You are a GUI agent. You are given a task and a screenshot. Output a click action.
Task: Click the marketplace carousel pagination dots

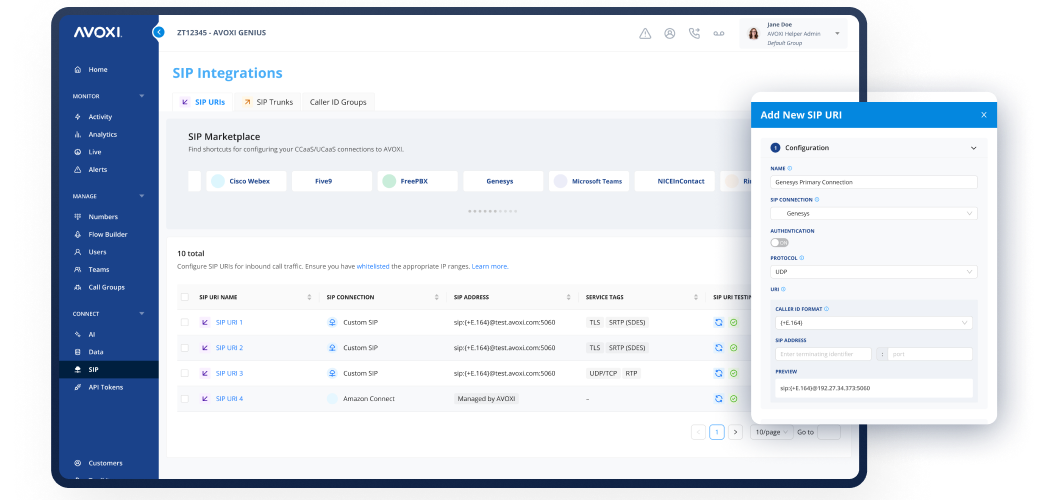493,211
